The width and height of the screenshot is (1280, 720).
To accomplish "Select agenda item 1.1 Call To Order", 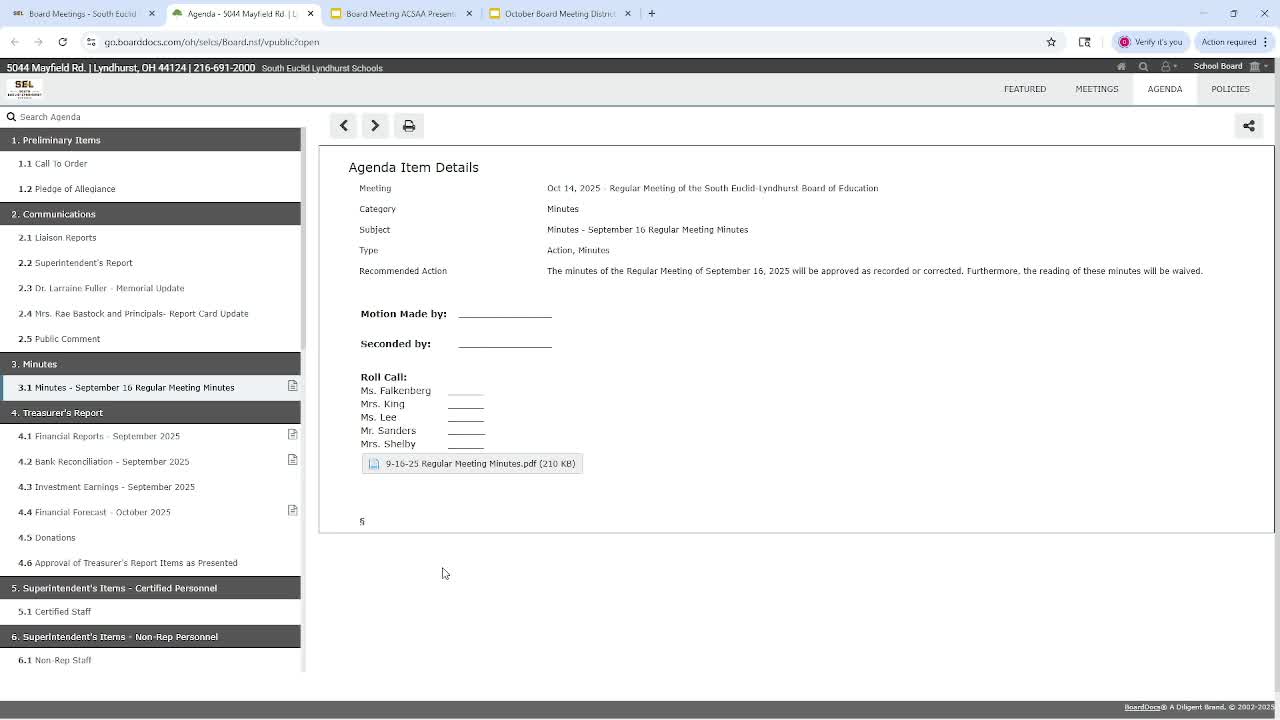I will pos(150,164).
